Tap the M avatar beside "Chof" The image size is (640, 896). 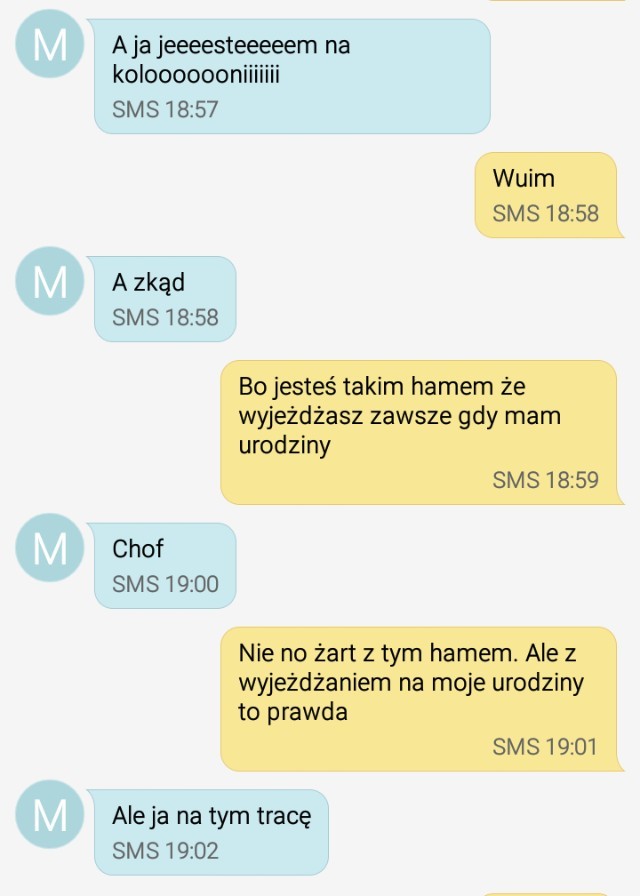pyautogui.click(x=50, y=547)
